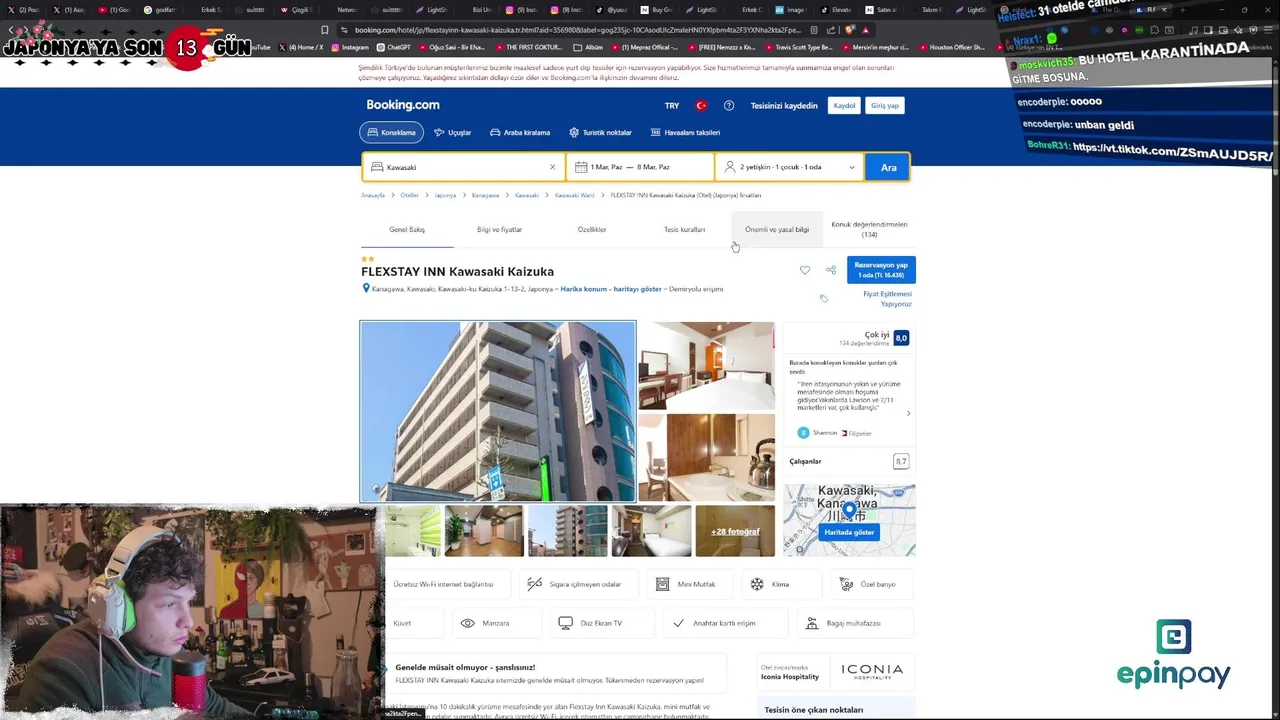Click the bed icon in destination field

click(376, 167)
